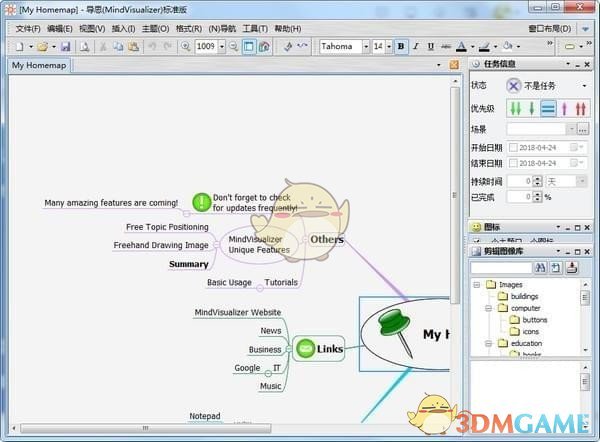Open the Tahoma font name dropdown
Image resolution: width=600 pixels, height=442 pixels.
366,46
